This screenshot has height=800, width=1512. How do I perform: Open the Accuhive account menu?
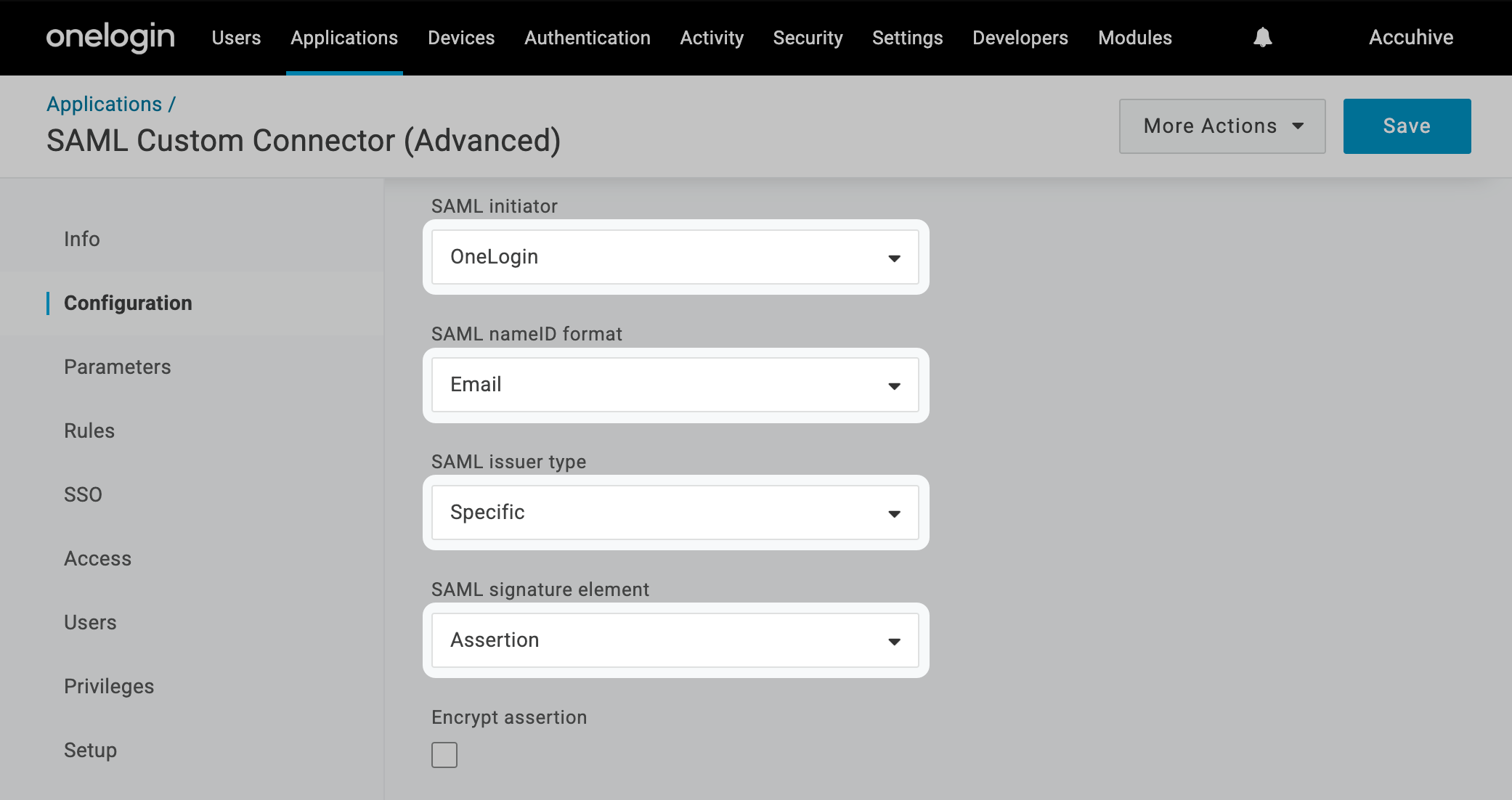coord(1410,38)
